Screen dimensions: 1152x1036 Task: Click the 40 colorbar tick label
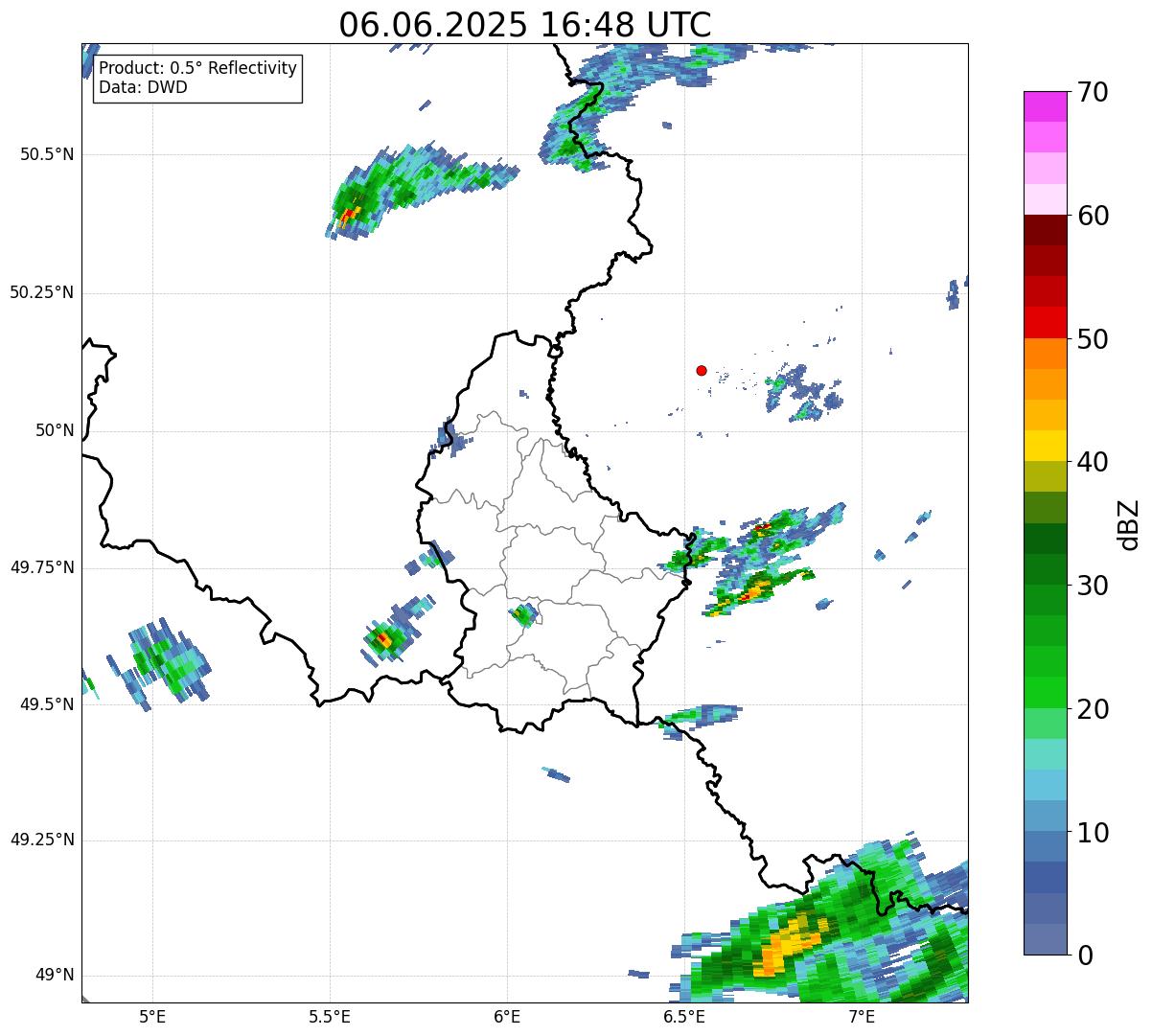click(x=1093, y=462)
